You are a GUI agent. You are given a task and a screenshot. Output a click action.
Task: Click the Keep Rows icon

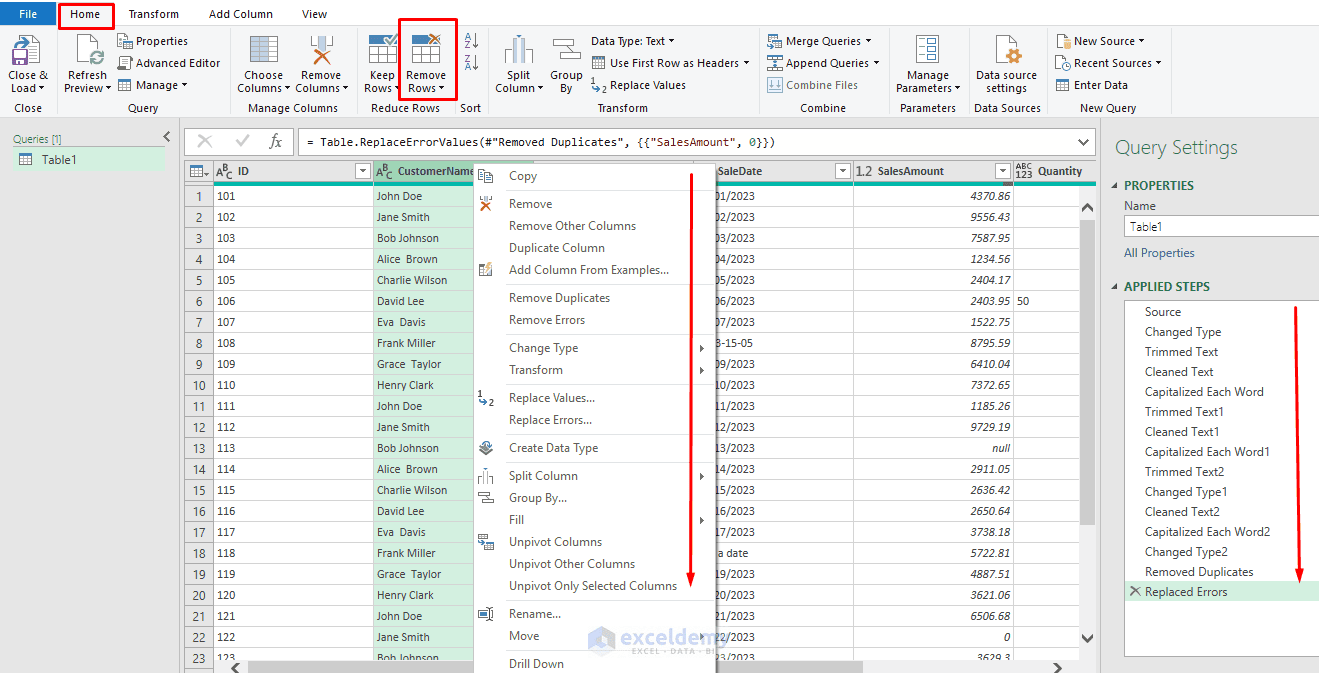coord(382,50)
